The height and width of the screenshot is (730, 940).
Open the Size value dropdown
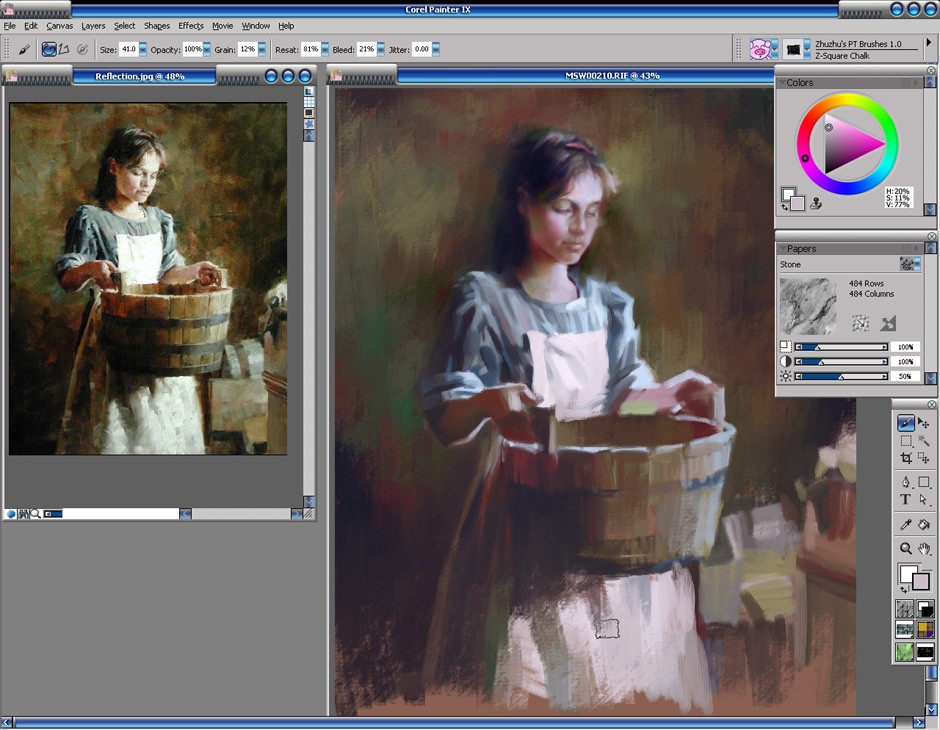click(x=143, y=49)
